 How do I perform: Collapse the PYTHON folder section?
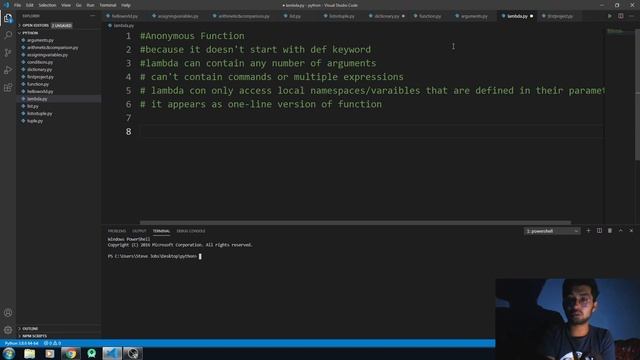click(30, 33)
